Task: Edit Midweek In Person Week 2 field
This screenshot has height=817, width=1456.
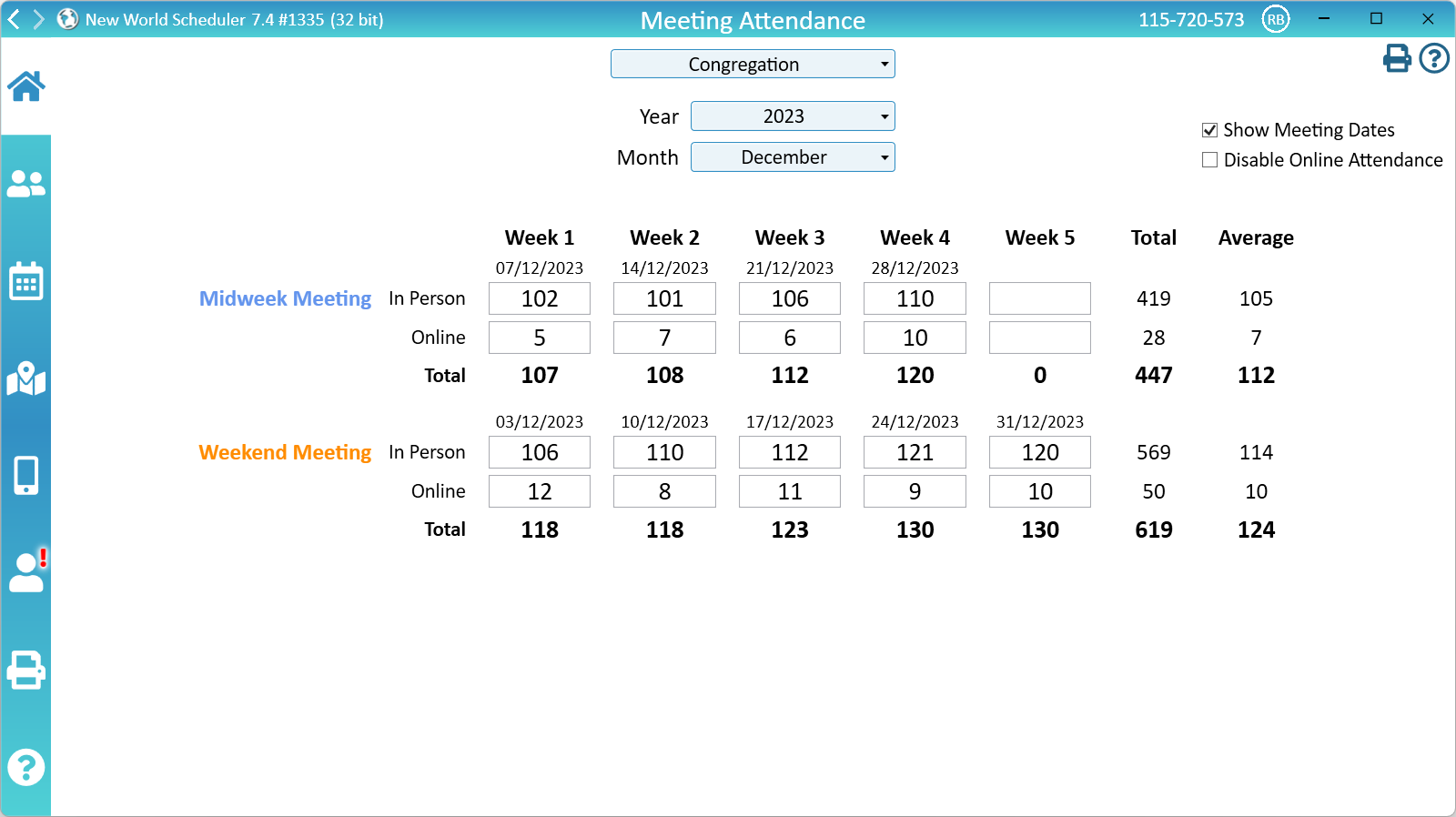Action: click(x=664, y=298)
